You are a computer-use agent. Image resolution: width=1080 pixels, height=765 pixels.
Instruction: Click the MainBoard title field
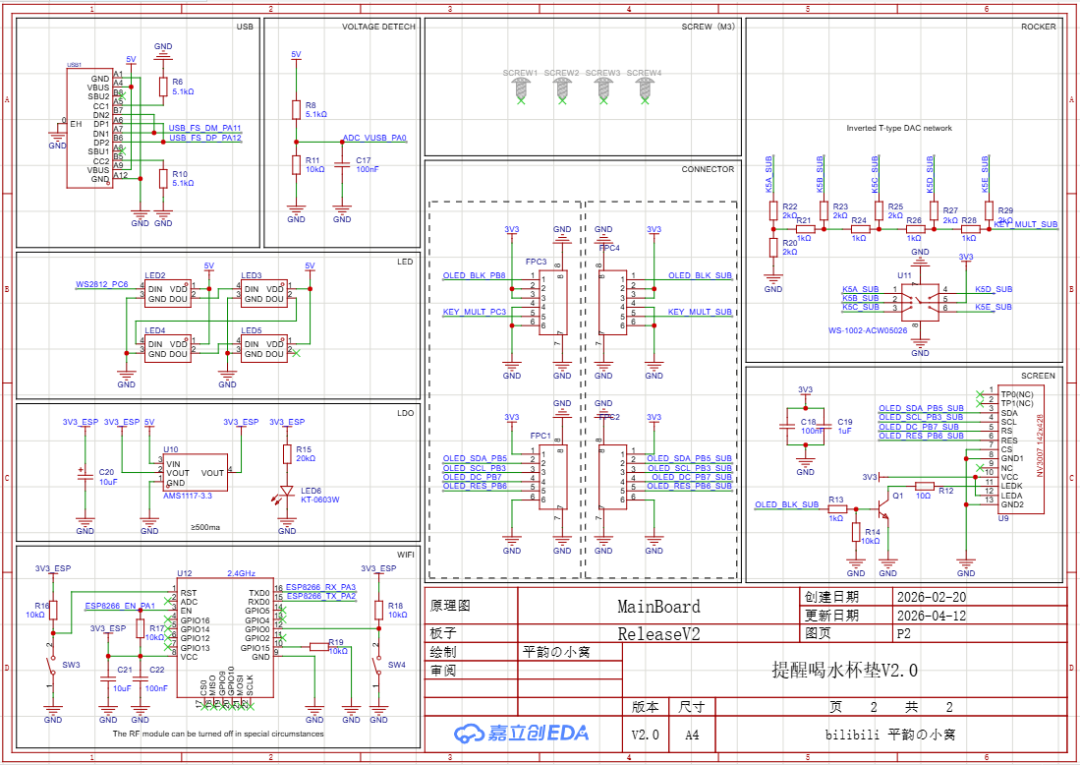pyautogui.click(x=658, y=606)
